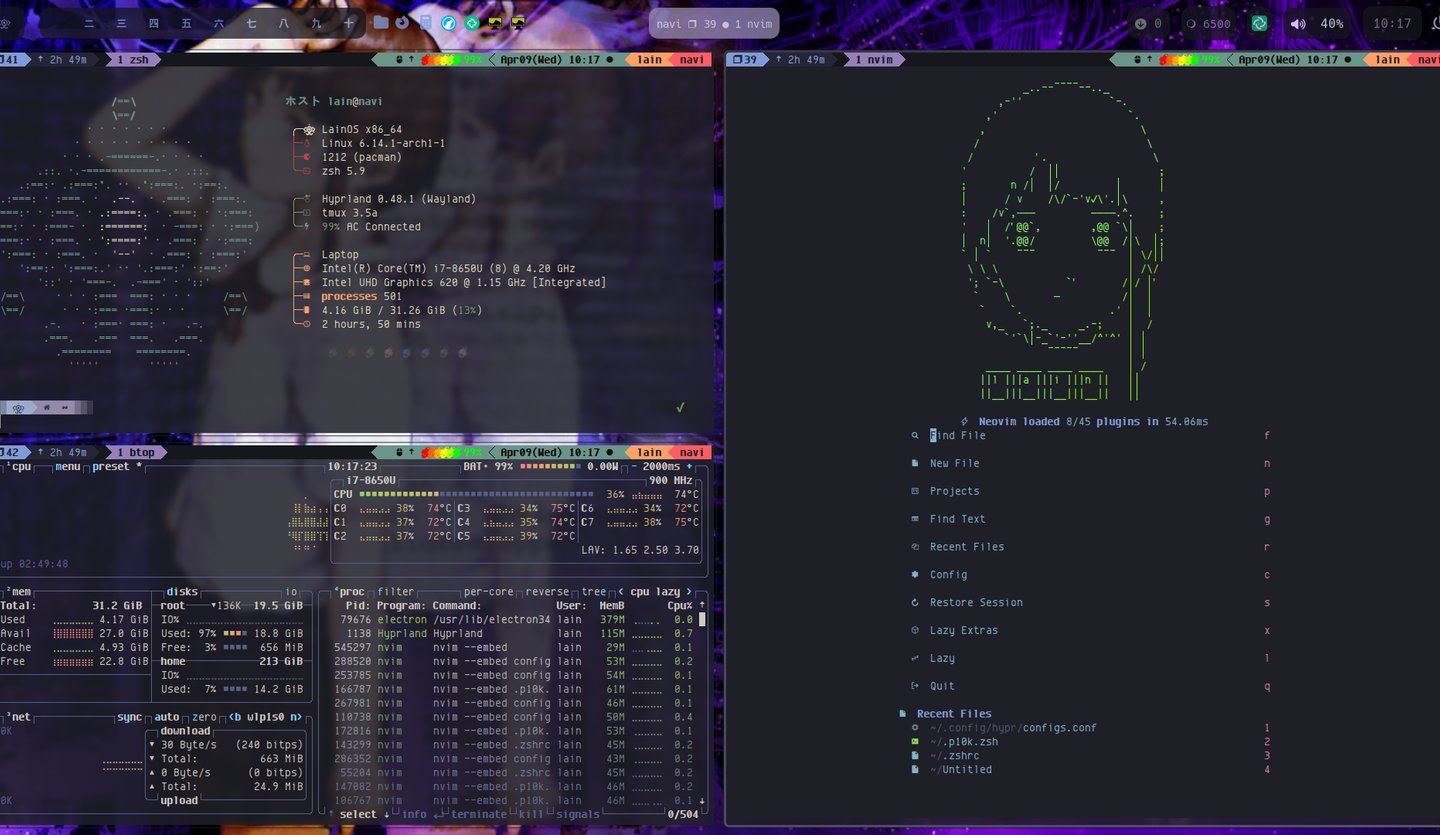Viewport: 1440px width, 835px height.
Task: Click preset in the btop header
Action: [110, 467]
